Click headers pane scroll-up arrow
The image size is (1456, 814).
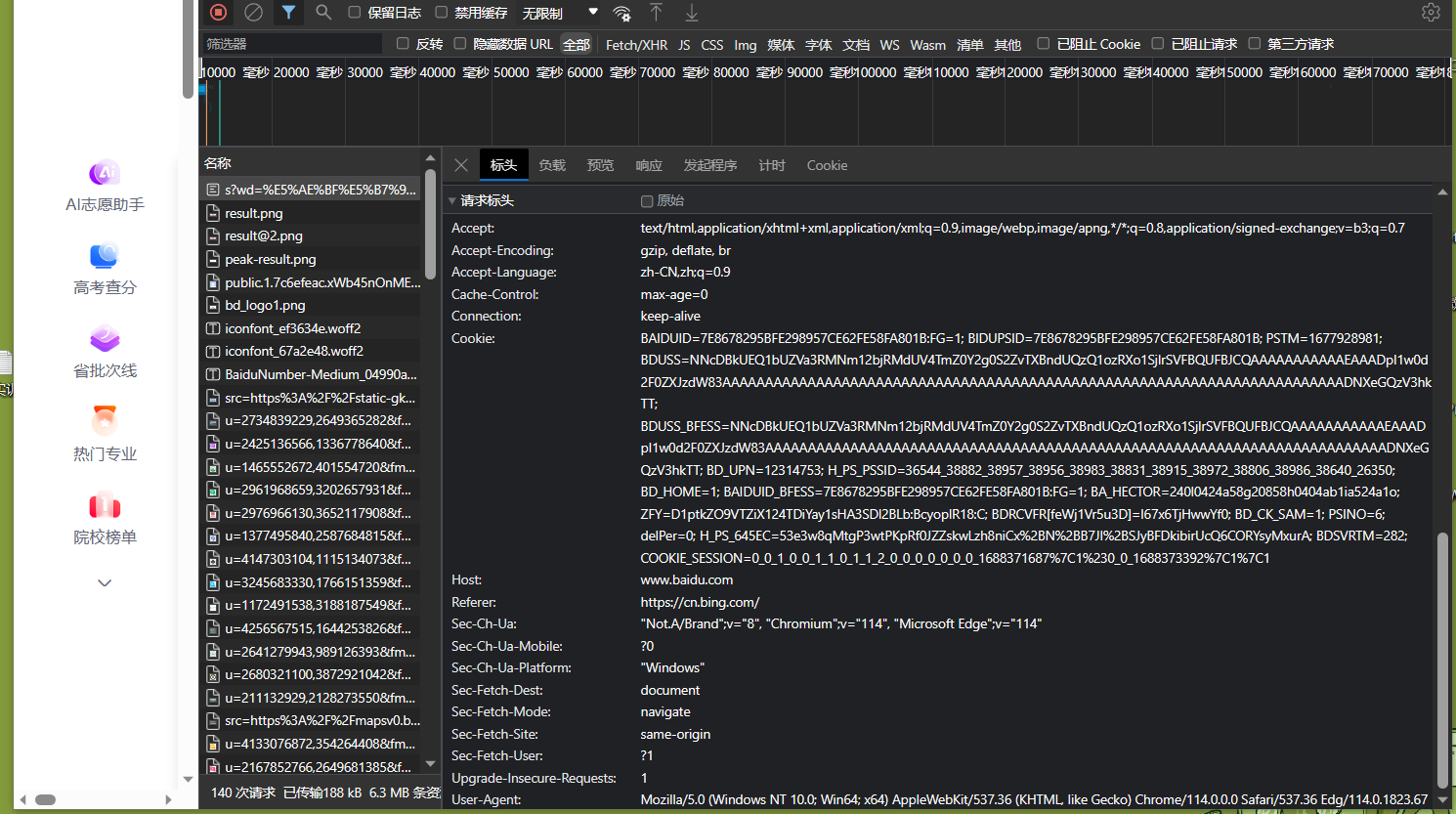point(1442,192)
